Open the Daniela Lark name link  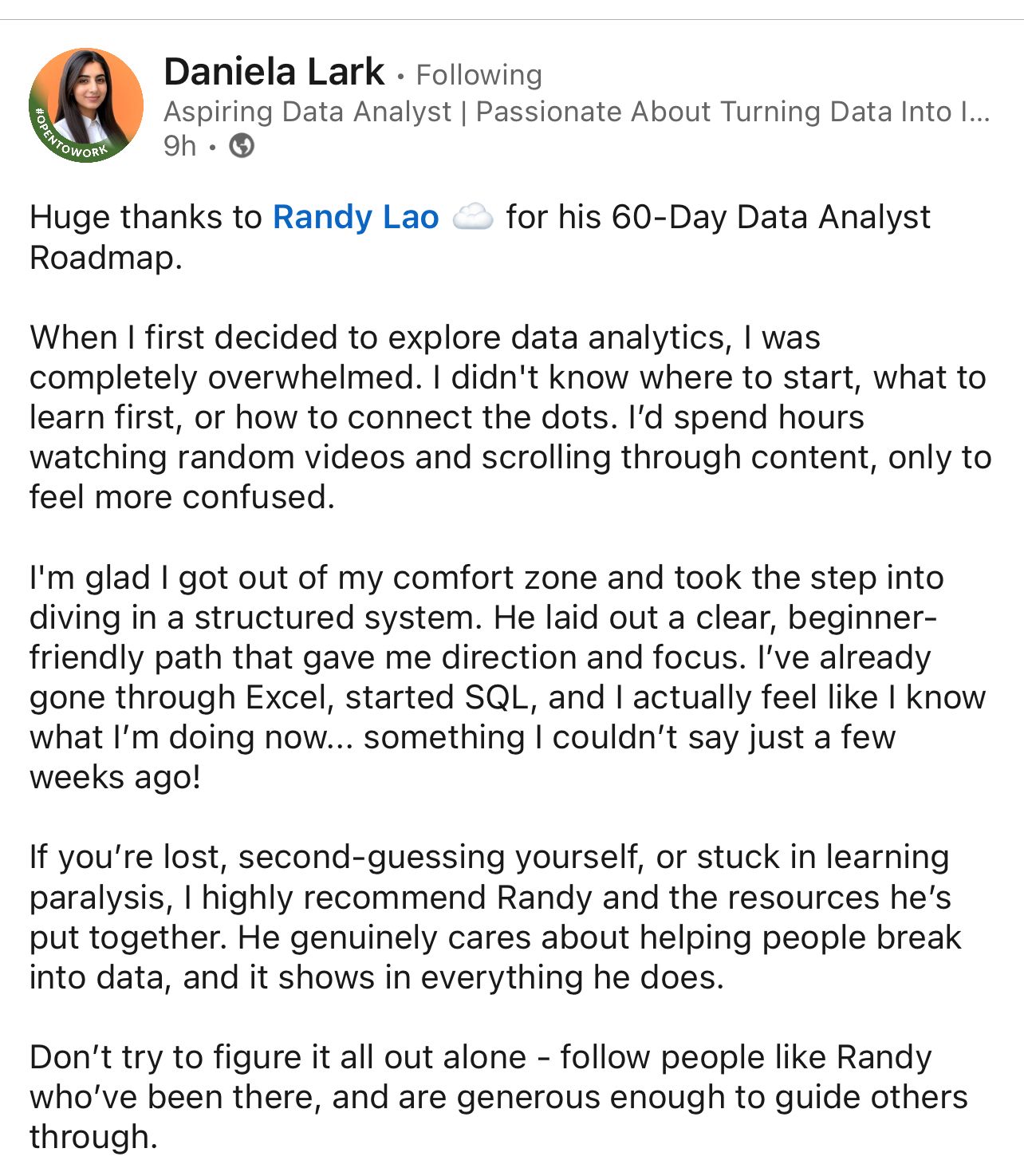tap(274, 72)
